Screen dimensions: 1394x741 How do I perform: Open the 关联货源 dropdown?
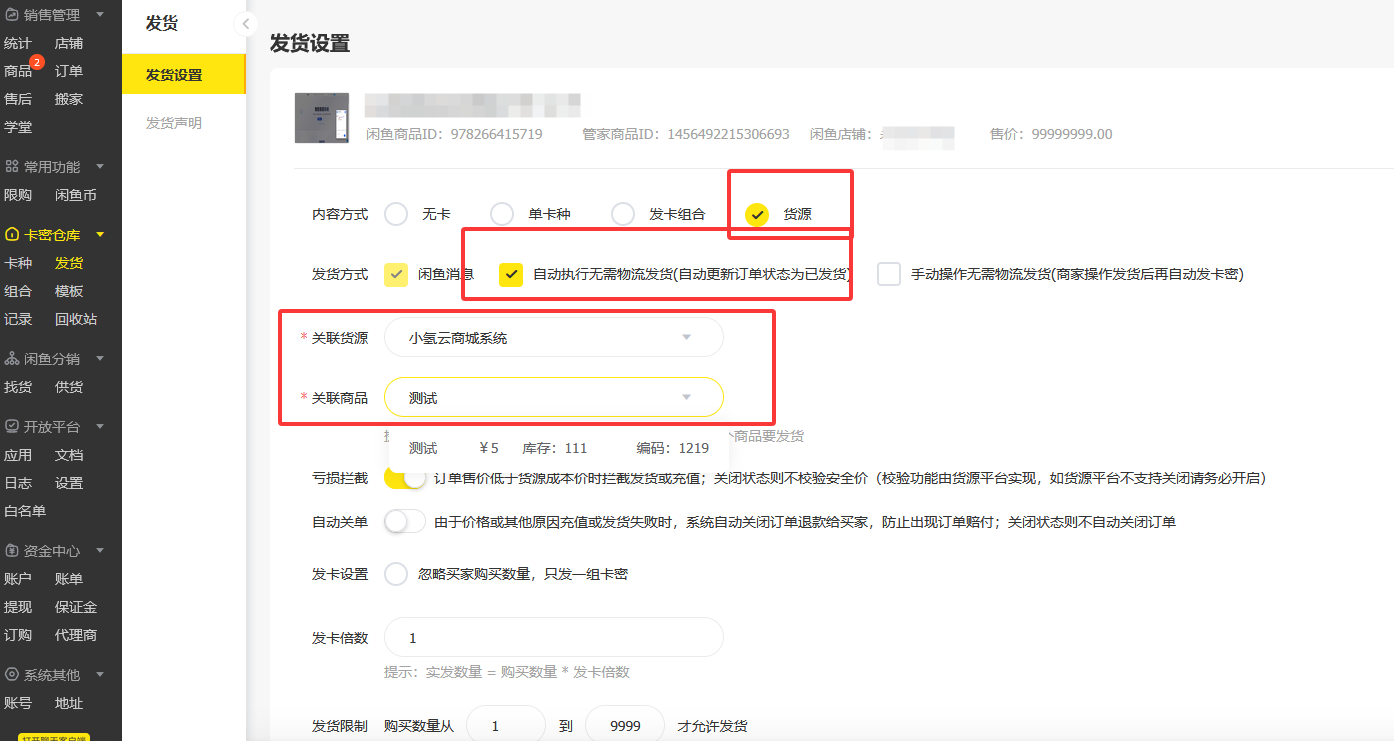553,337
